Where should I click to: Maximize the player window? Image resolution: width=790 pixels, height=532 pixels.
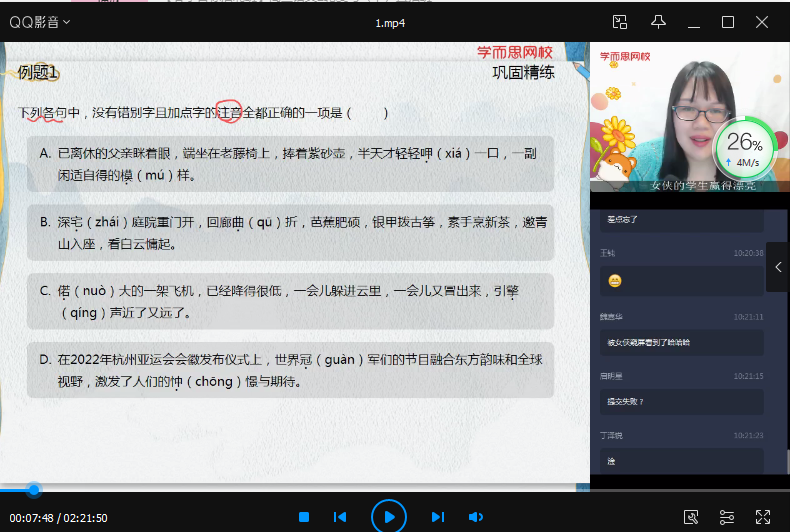click(728, 22)
